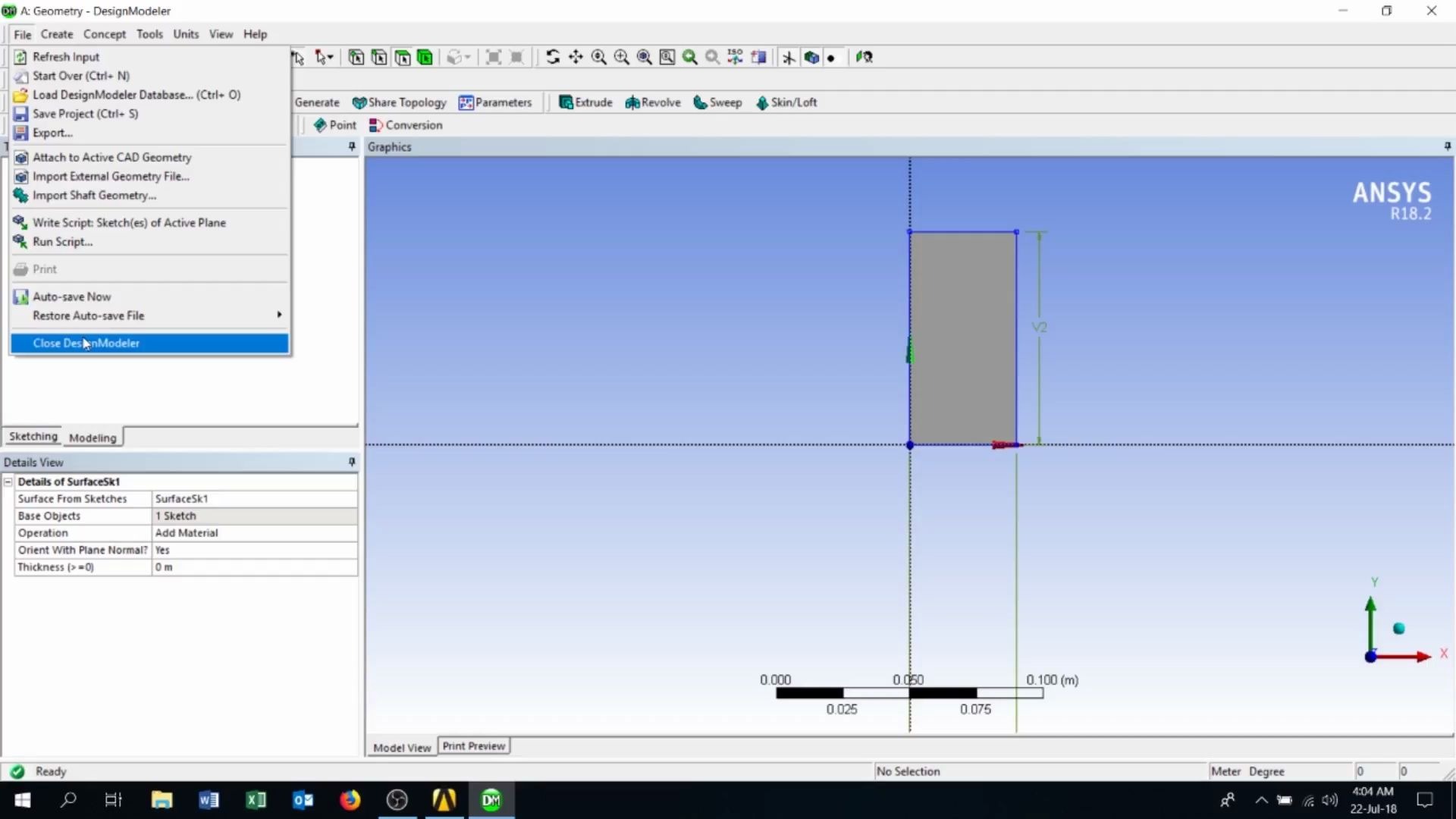Pin the Details View panel
1456x819 pixels.
pos(350,462)
